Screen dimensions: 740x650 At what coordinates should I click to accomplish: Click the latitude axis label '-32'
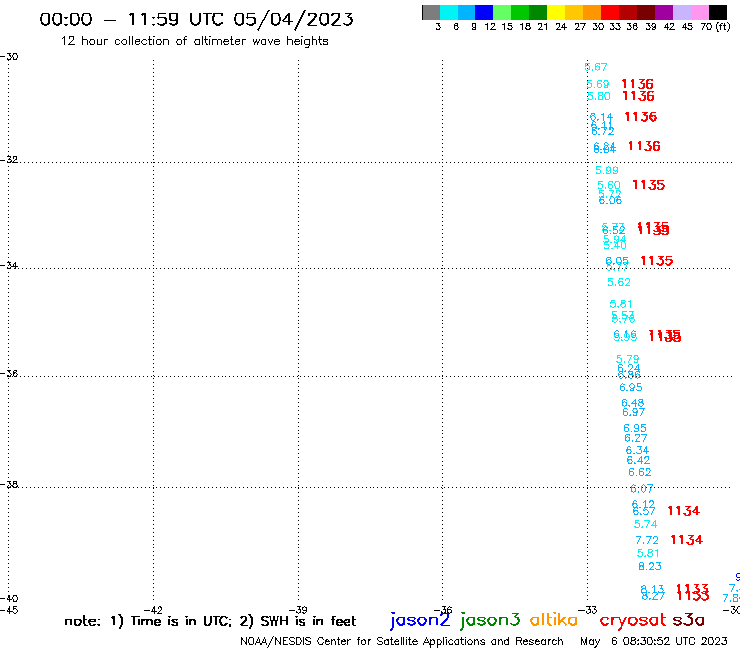pyautogui.click(x=9, y=160)
